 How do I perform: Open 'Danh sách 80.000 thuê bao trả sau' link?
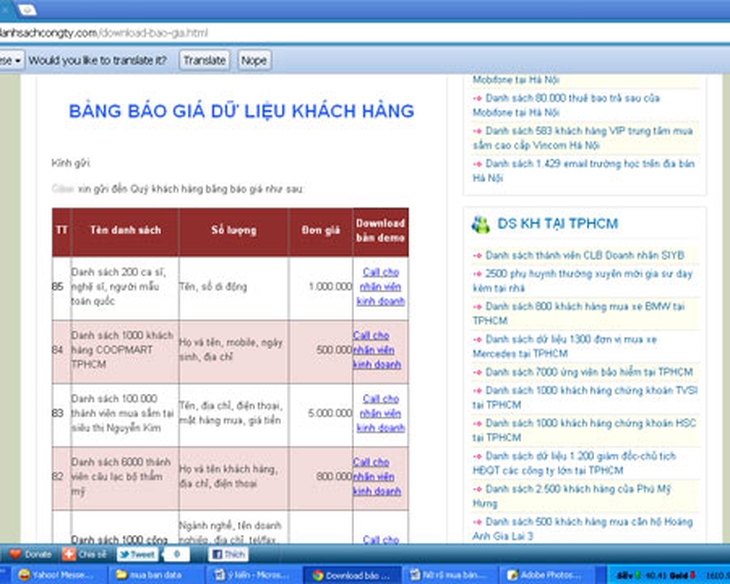click(567, 105)
